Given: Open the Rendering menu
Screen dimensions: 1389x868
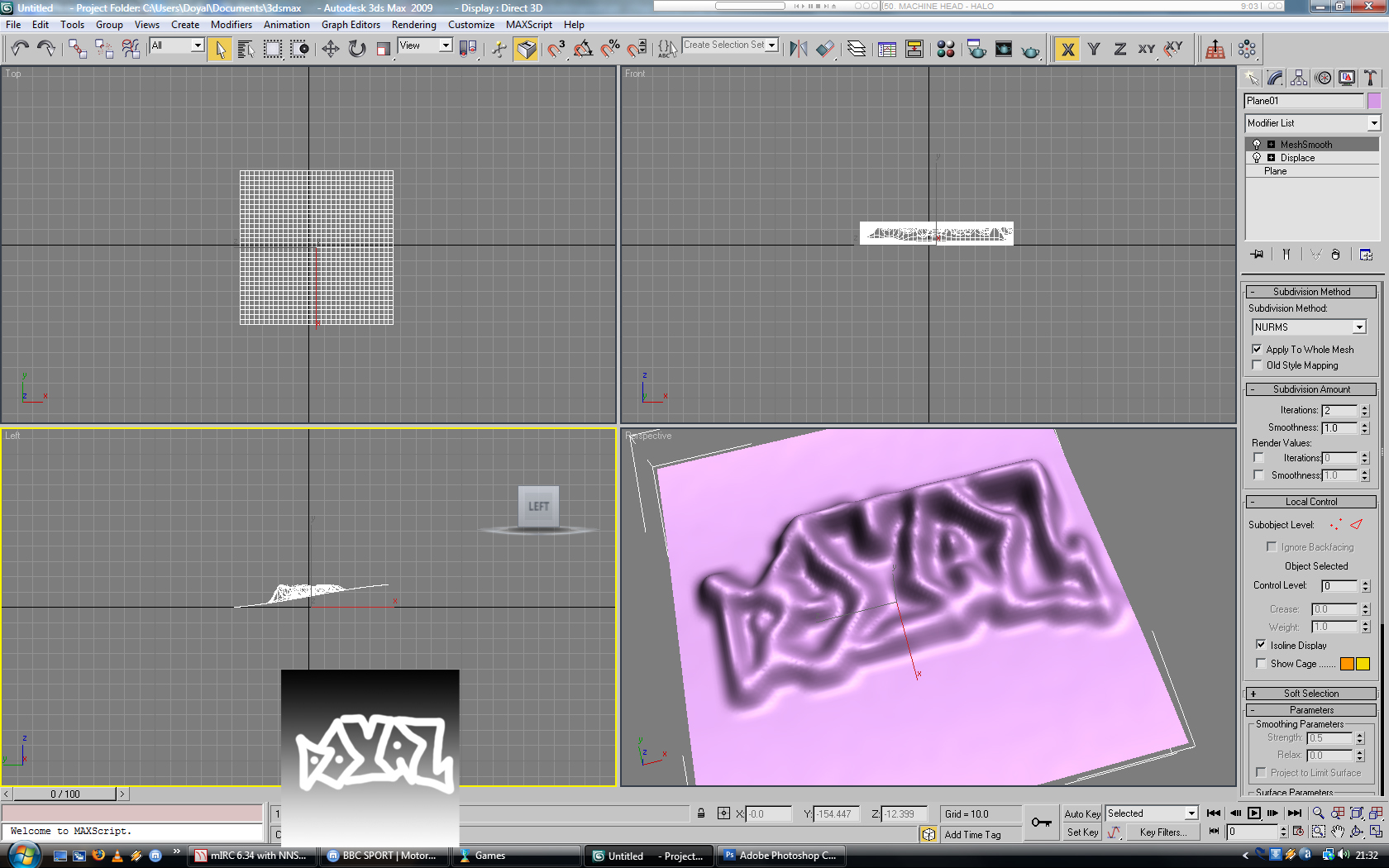Looking at the screenshot, I should pyautogui.click(x=413, y=25).
